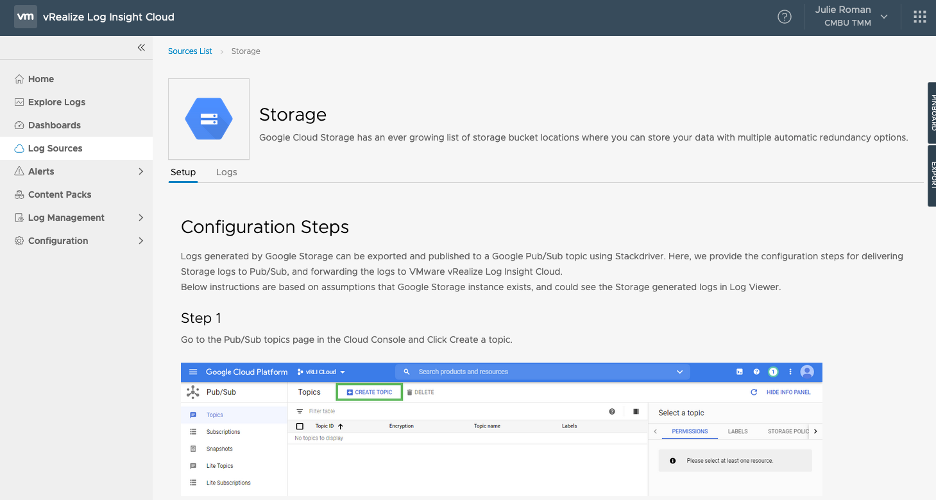Open Explore Logs page

tap(56, 102)
